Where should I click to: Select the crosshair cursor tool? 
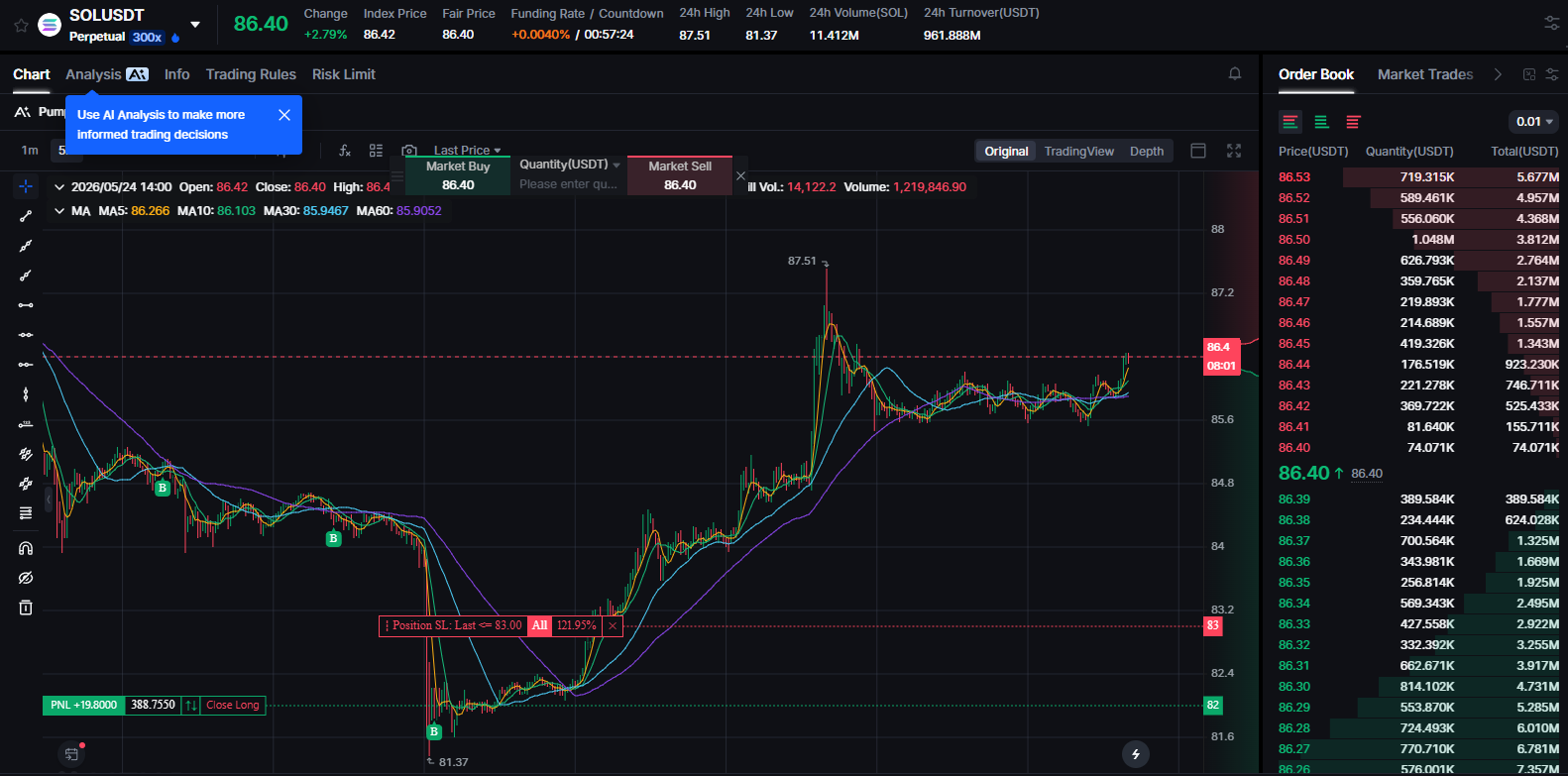[26, 186]
